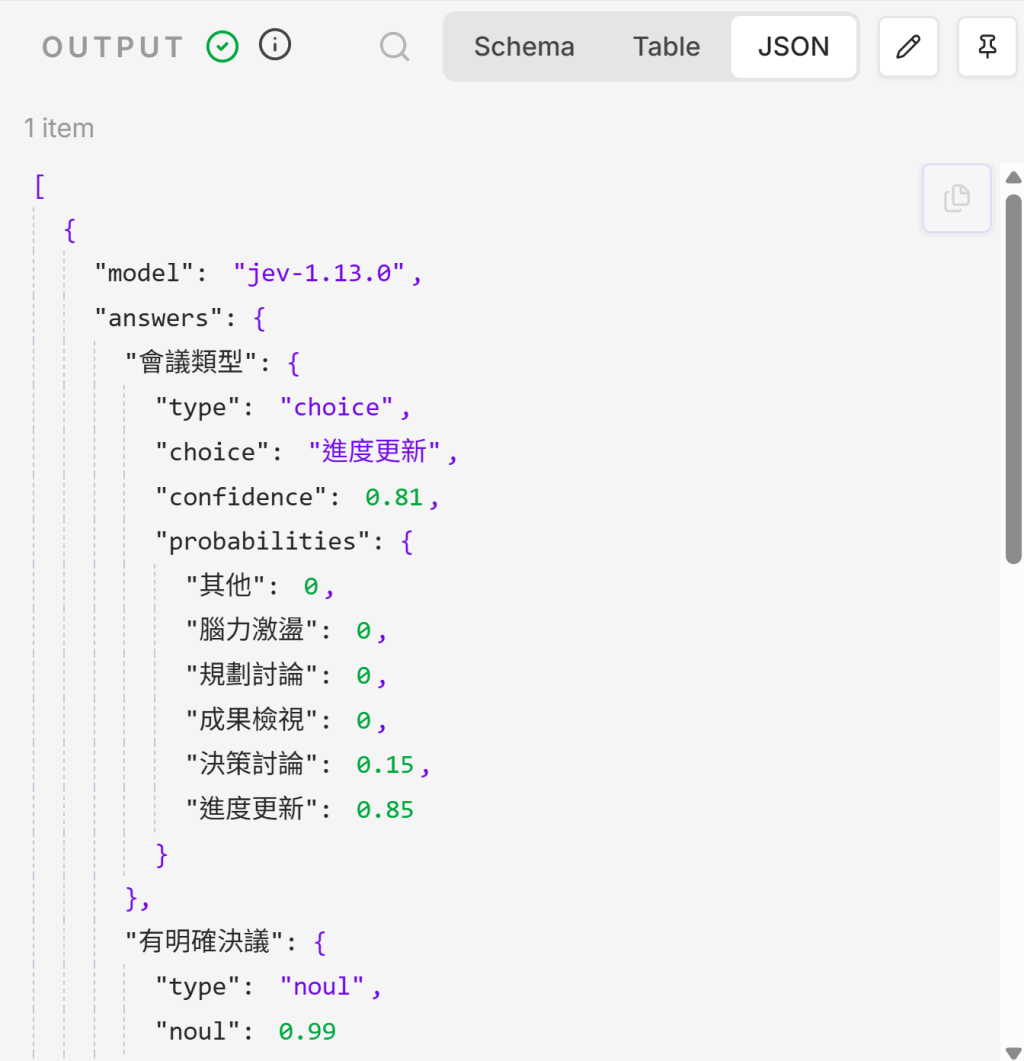Image resolution: width=1024 pixels, height=1061 pixels.
Task: Switch to the Schema view
Action: (524, 47)
